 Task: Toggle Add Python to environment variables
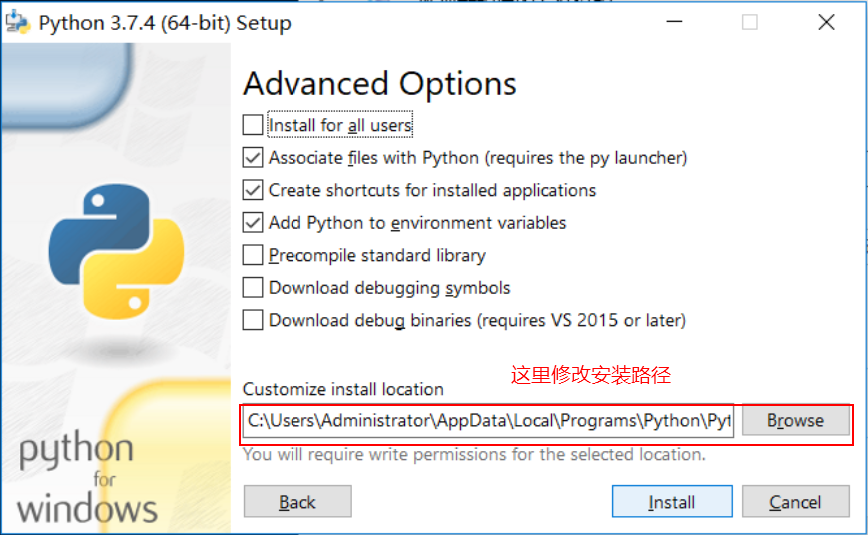(254, 222)
